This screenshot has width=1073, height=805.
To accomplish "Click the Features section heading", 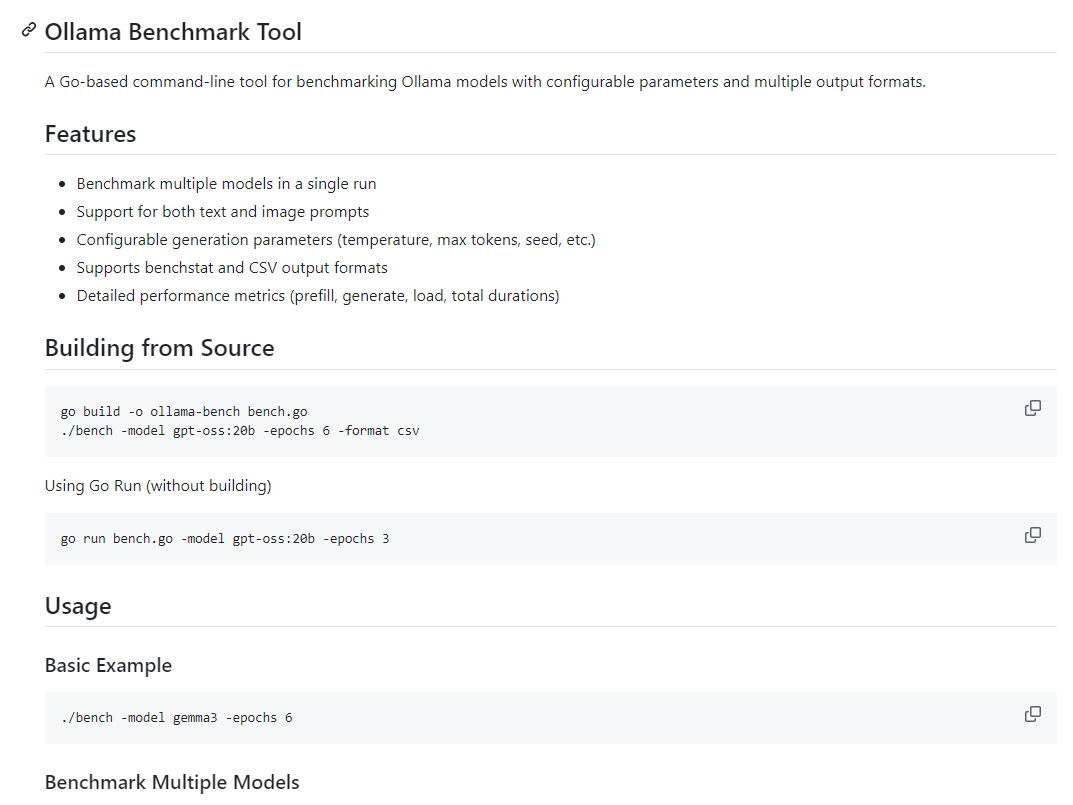I will point(90,134).
